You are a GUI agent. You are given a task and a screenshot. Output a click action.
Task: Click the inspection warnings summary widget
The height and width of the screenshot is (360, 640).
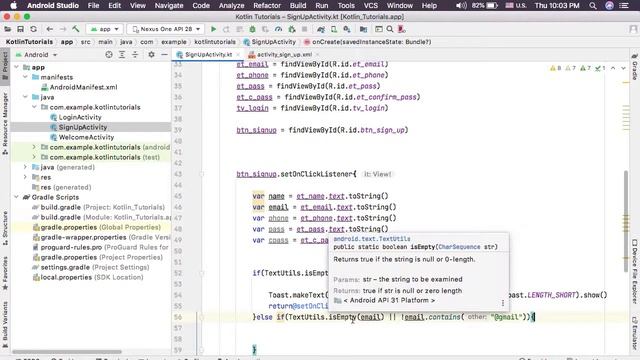(578, 68)
